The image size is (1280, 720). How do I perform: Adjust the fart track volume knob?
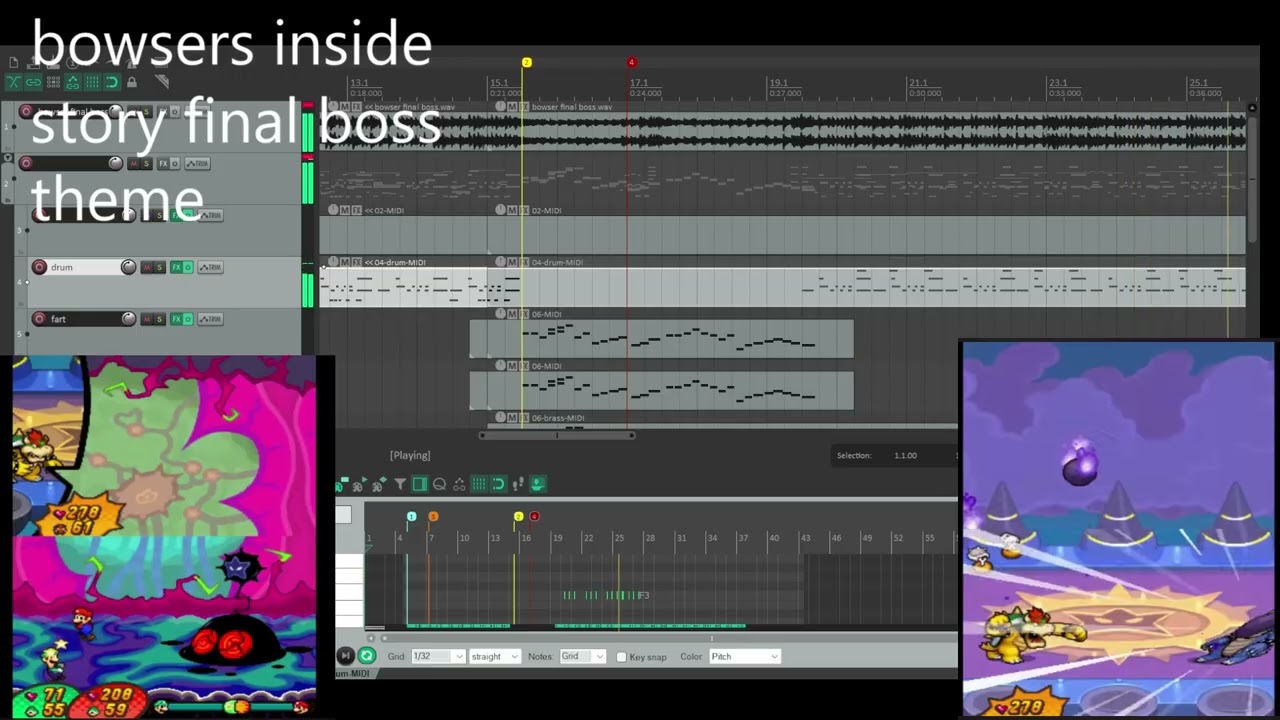[128, 319]
